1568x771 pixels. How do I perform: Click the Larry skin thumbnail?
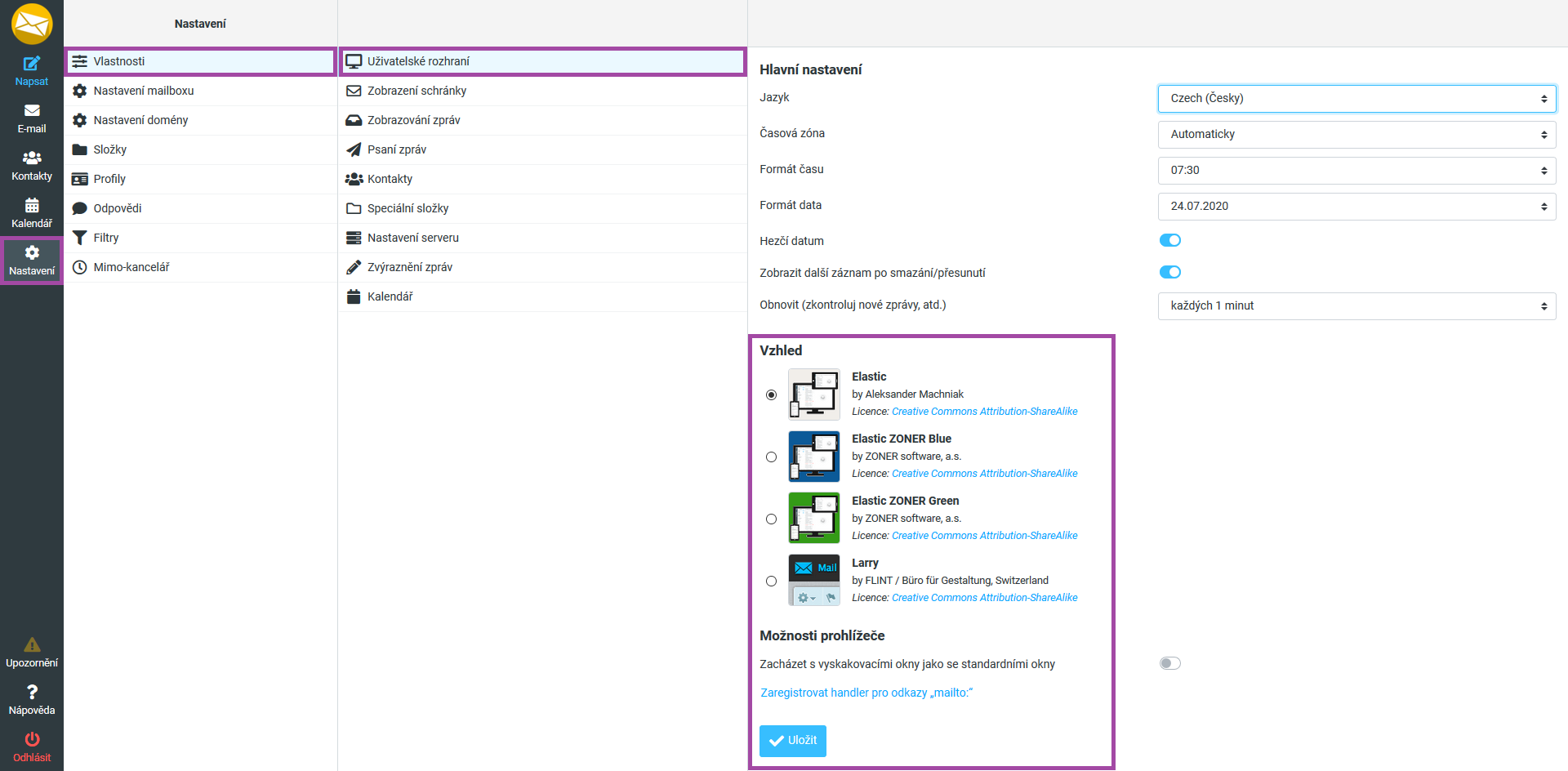[x=813, y=581]
